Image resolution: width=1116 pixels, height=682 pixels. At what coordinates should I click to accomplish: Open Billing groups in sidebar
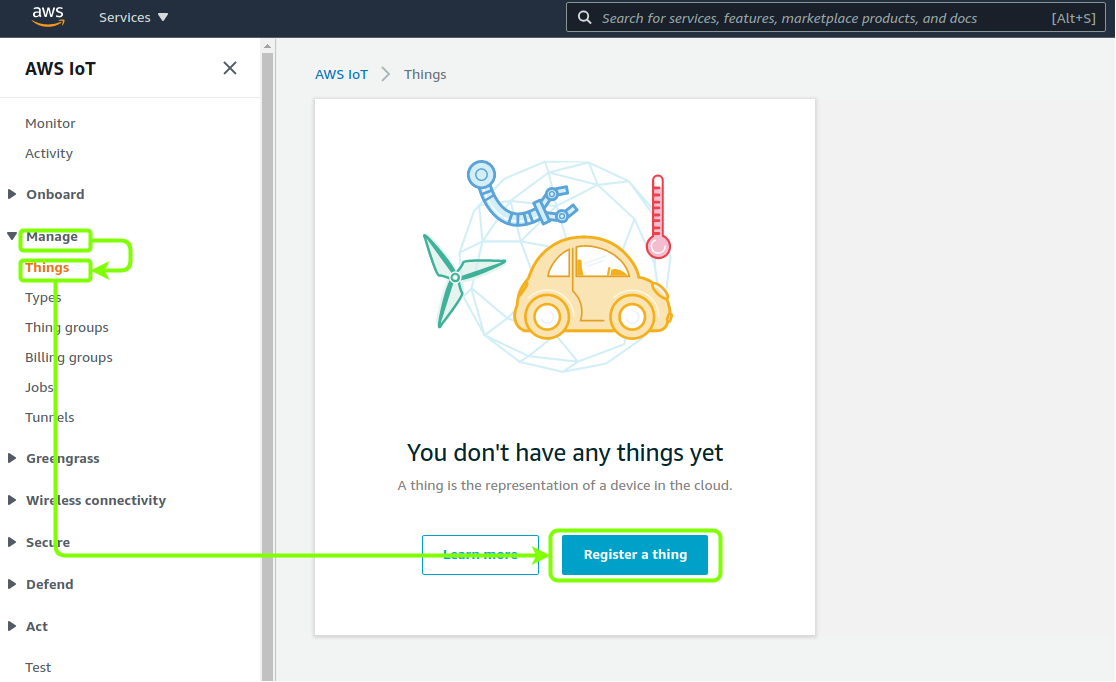68,357
